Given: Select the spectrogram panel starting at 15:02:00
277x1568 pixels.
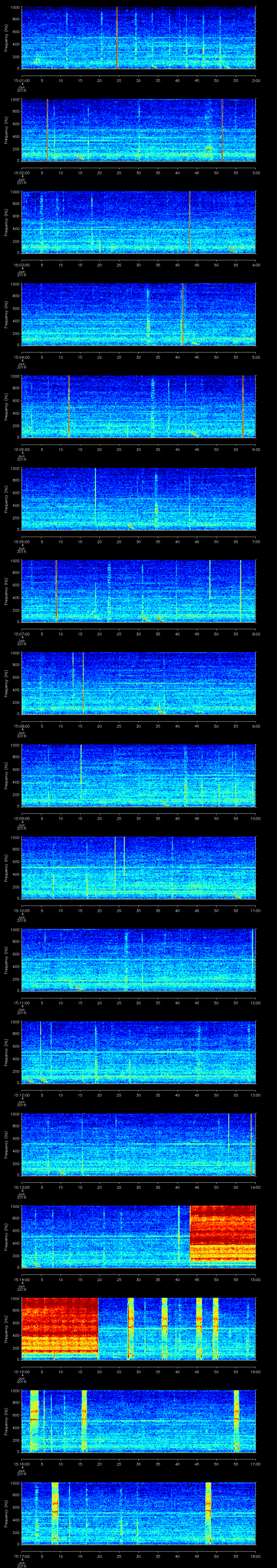Looking at the screenshot, I should click(139, 130).
